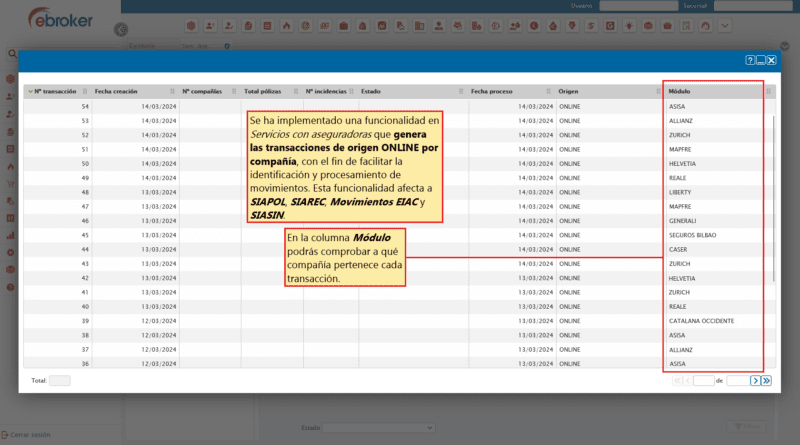Sort by Nº compañías column header
Screen dimensions: 800x445
(202, 91)
